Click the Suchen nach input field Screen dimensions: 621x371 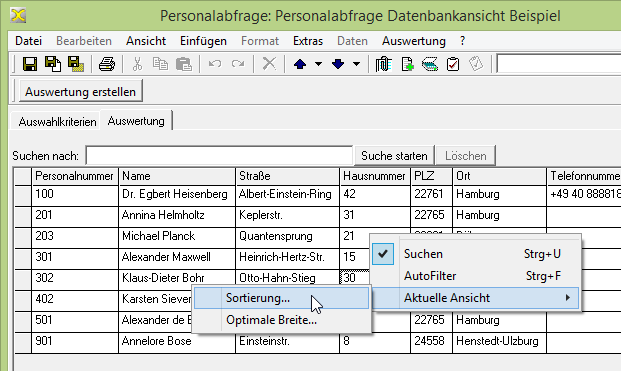219,156
